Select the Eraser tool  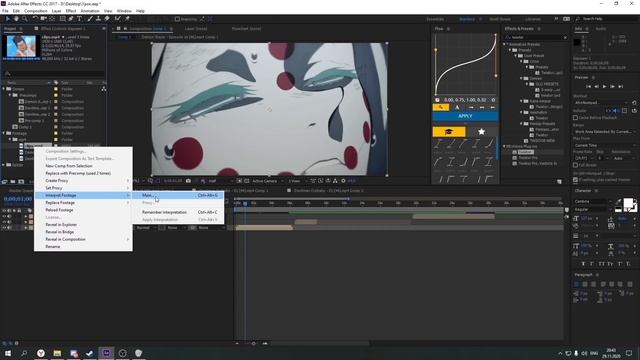pyautogui.click(x=107, y=19)
